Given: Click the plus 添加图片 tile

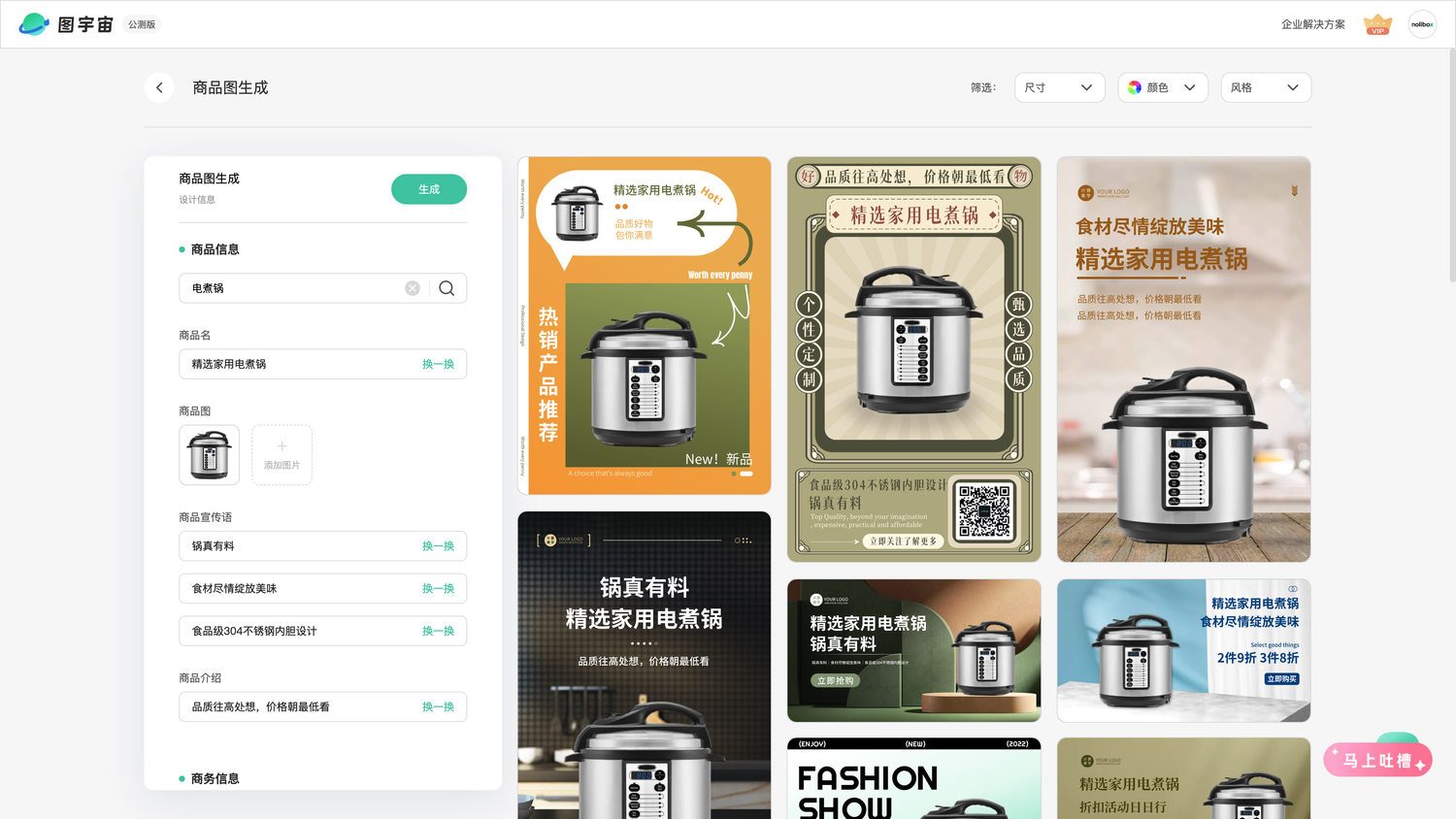Looking at the screenshot, I should coord(281,455).
